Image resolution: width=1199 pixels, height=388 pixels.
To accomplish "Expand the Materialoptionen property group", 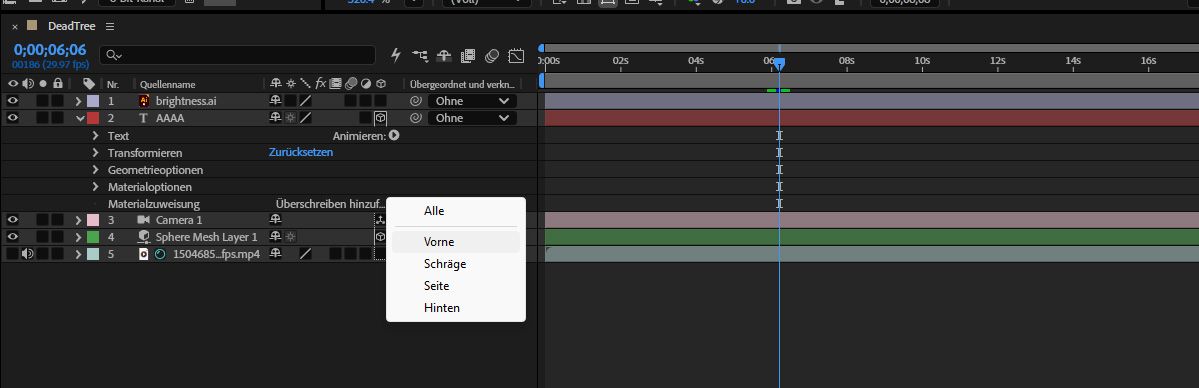I will pos(96,187).
